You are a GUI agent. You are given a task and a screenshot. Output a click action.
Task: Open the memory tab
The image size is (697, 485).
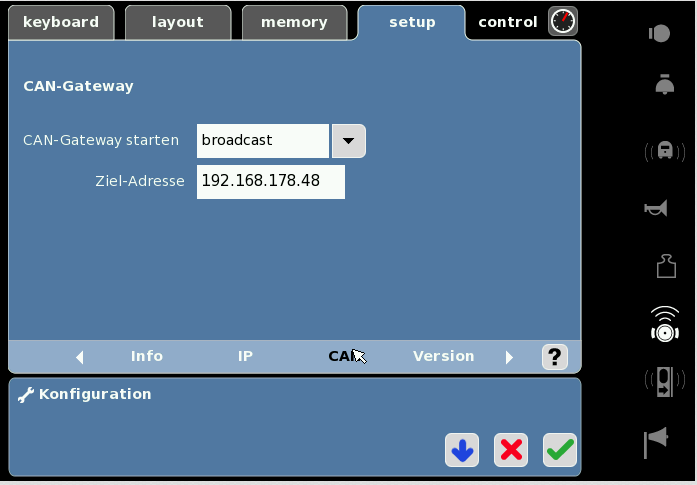click(294, 22)
